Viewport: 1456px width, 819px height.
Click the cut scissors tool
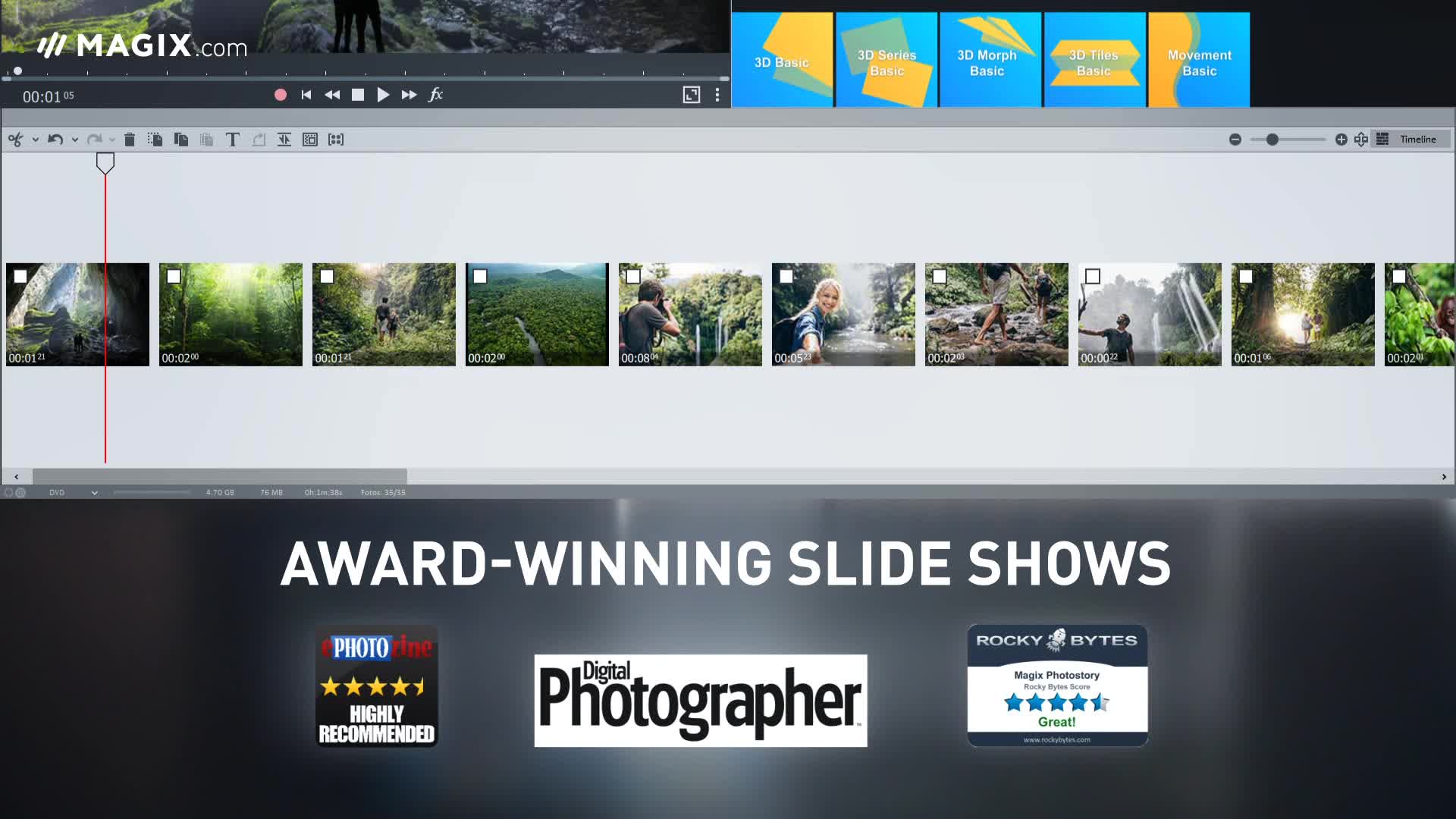15,140
